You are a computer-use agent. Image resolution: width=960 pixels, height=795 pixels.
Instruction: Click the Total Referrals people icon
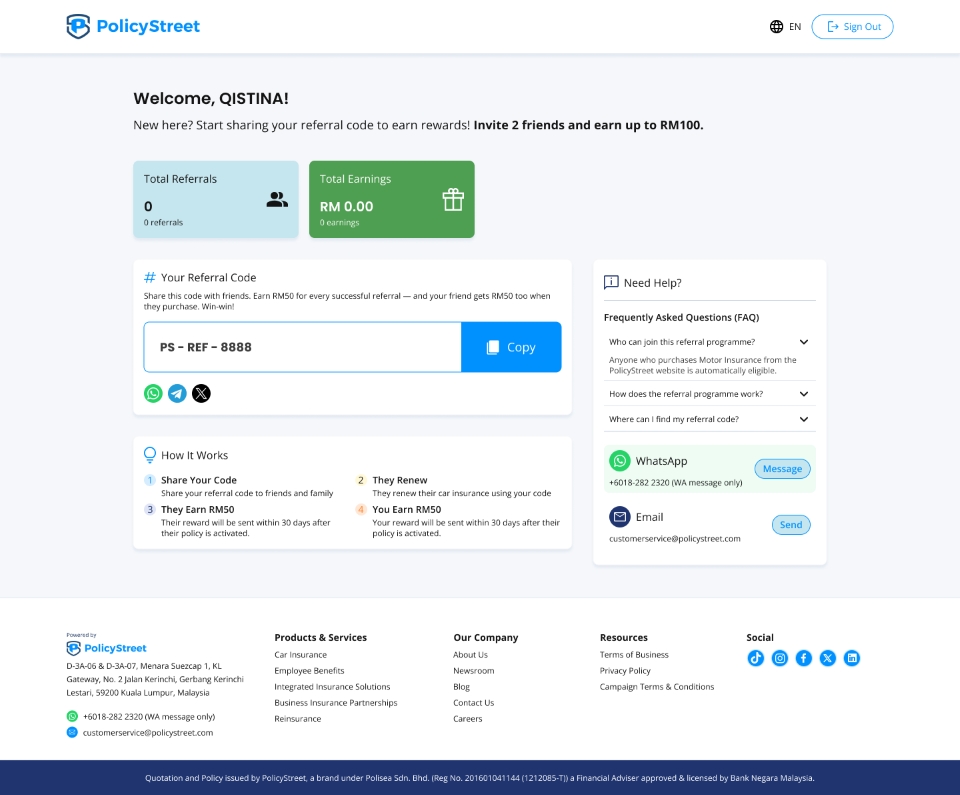coord(277,199)
